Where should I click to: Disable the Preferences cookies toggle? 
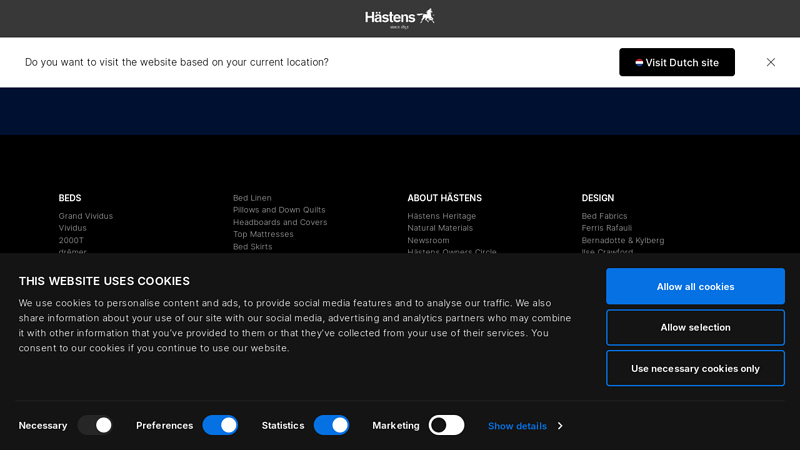click(x=220, y=425)
